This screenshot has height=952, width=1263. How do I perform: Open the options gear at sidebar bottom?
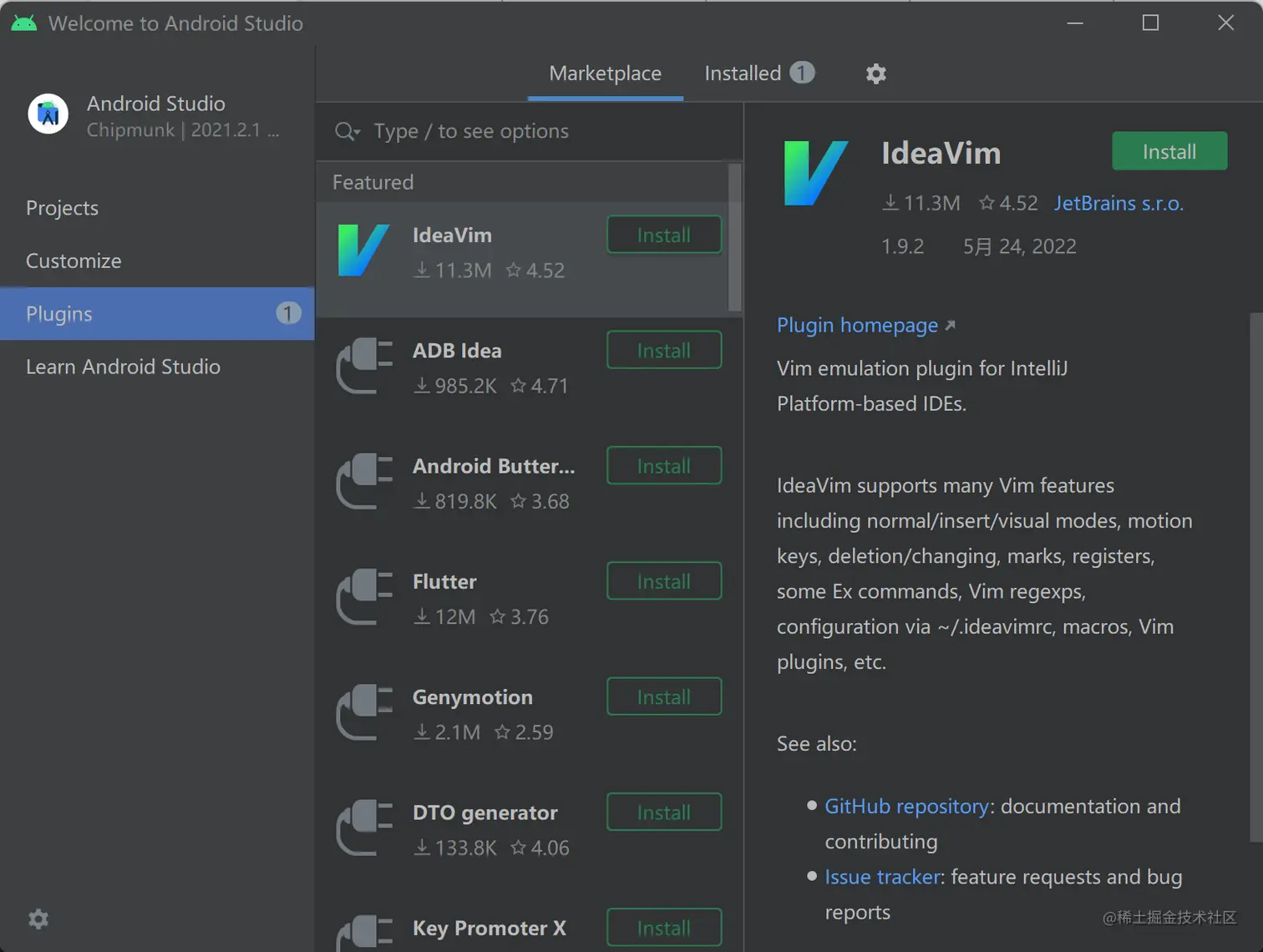(38, 919)
